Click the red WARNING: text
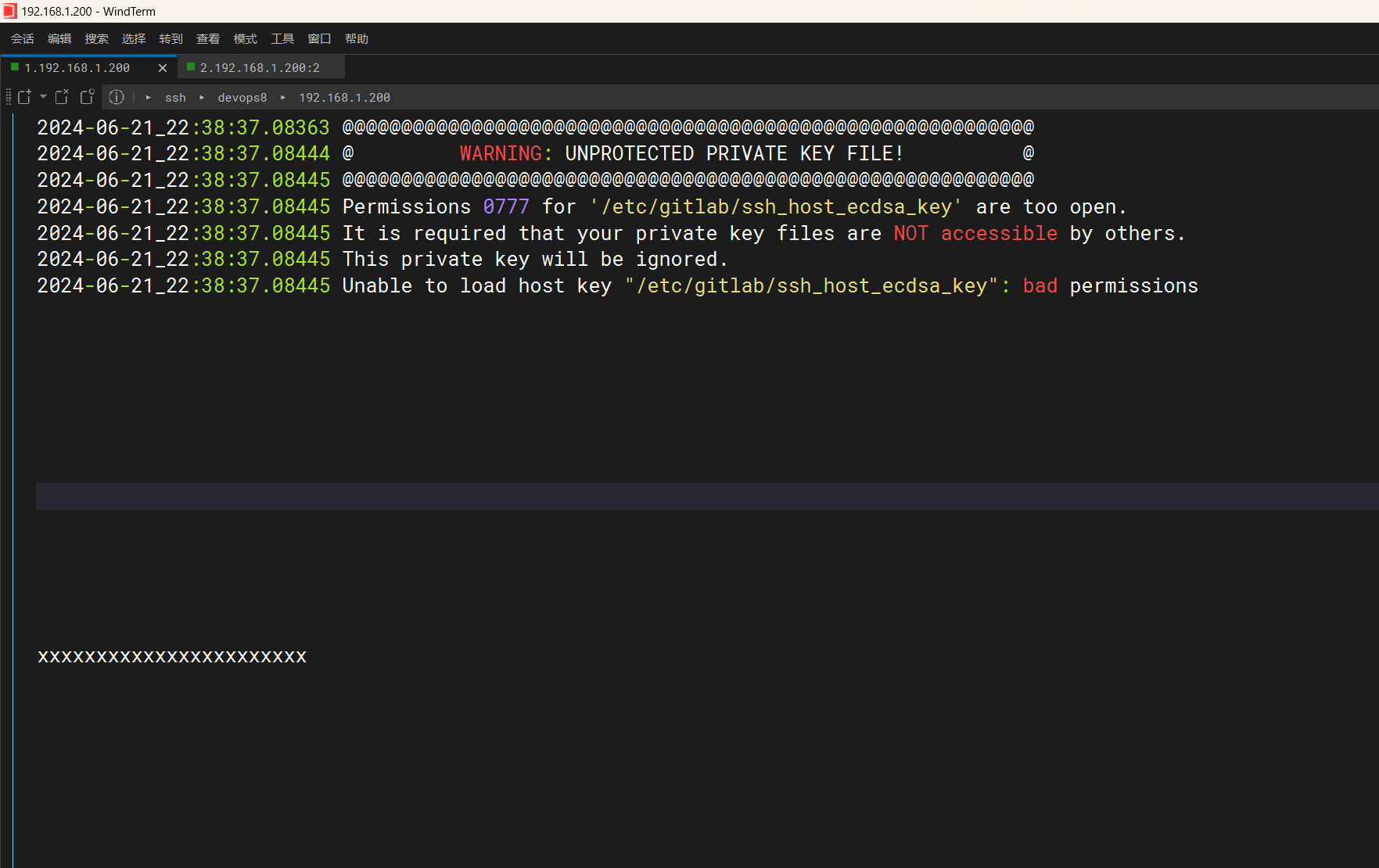Viewport: 1379px width, 868px height. pyautogui.click(x=506, y=153)
